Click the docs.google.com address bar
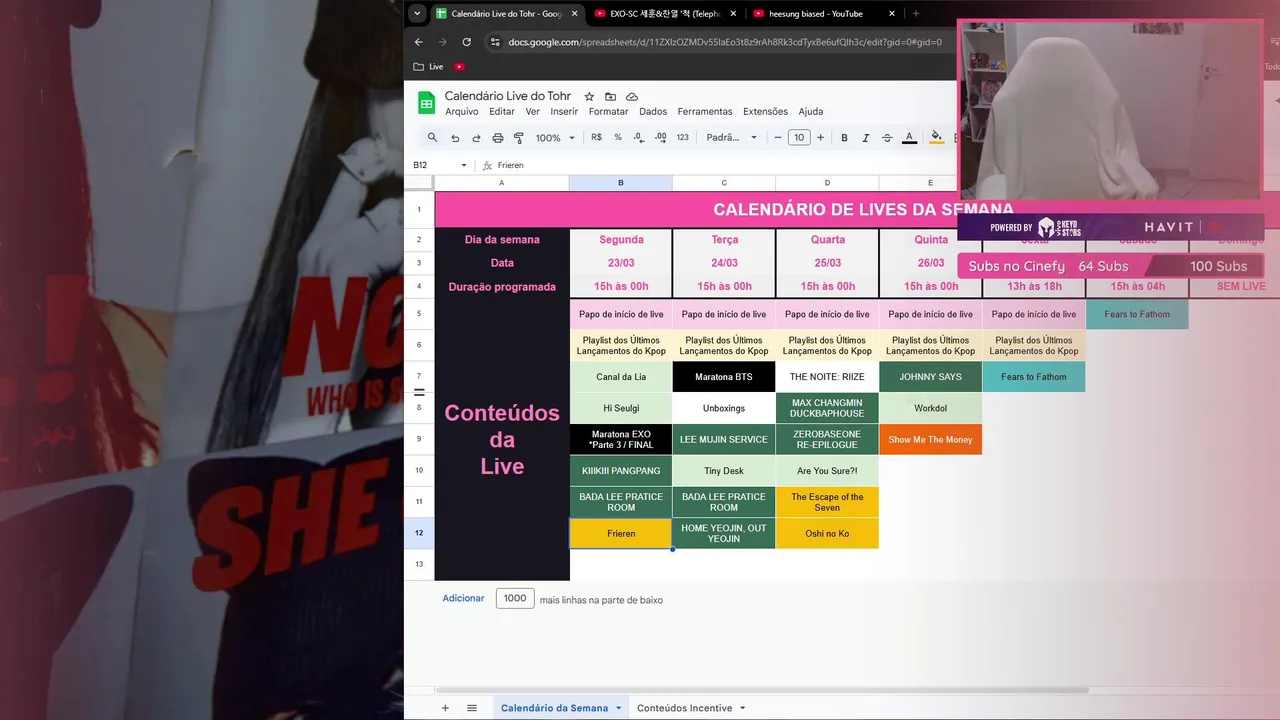Viewport: 1280px width, 720px height. coord(724,42)
